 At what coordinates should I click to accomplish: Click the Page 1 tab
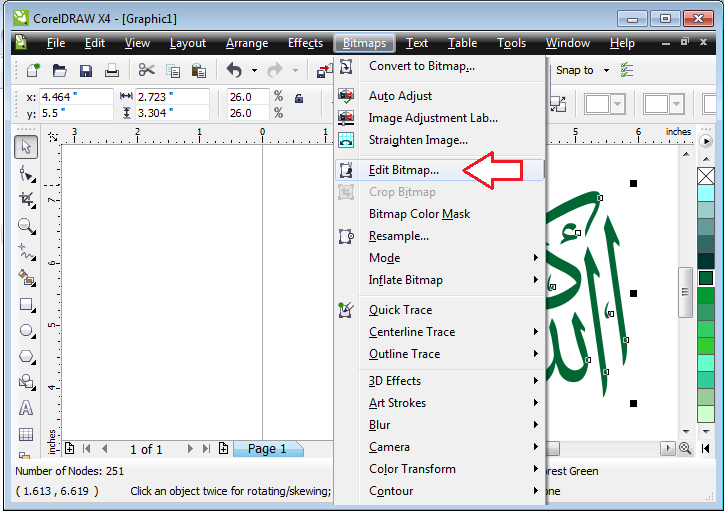[x=267, y=449]
